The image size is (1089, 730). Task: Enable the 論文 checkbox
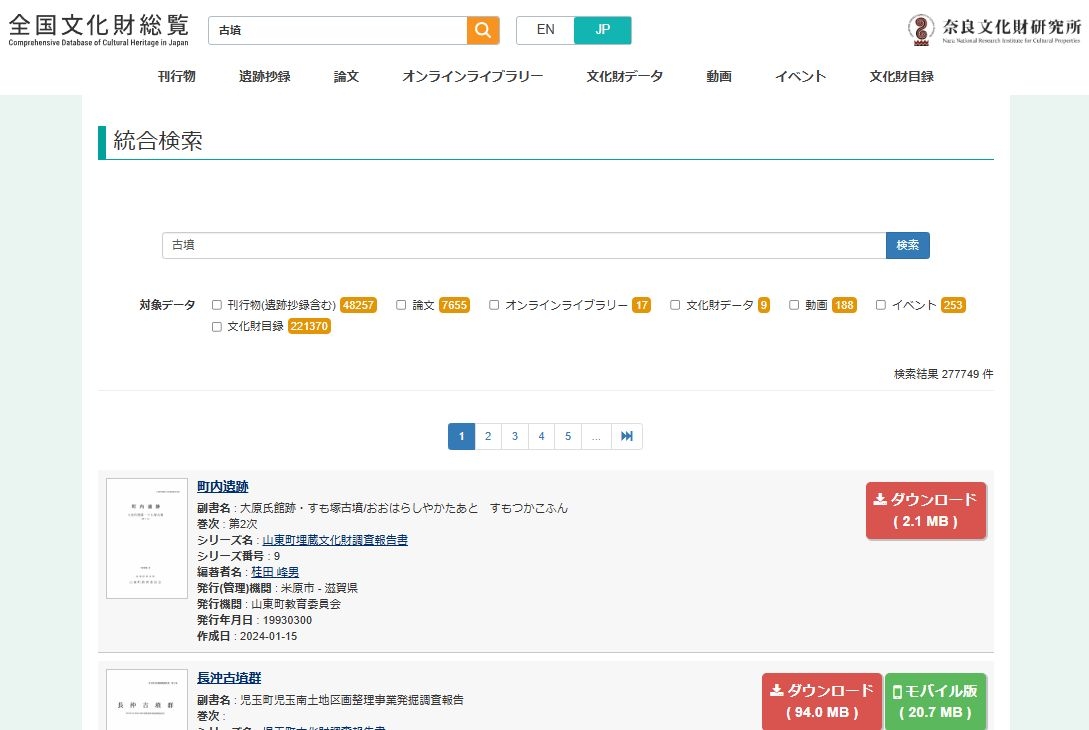pos(400,305)
